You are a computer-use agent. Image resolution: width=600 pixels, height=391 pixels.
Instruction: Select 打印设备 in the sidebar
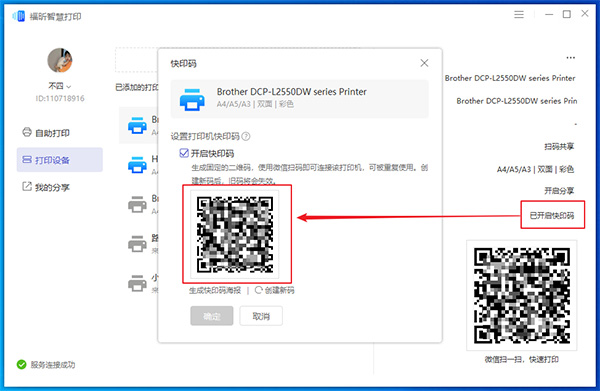(60, 160)
